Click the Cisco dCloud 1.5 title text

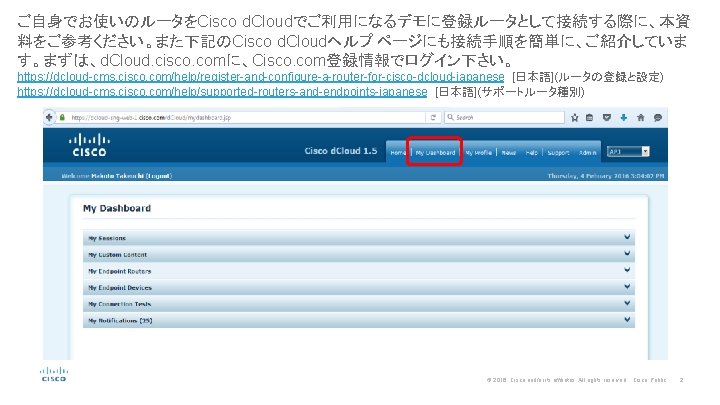click(341, 151)
